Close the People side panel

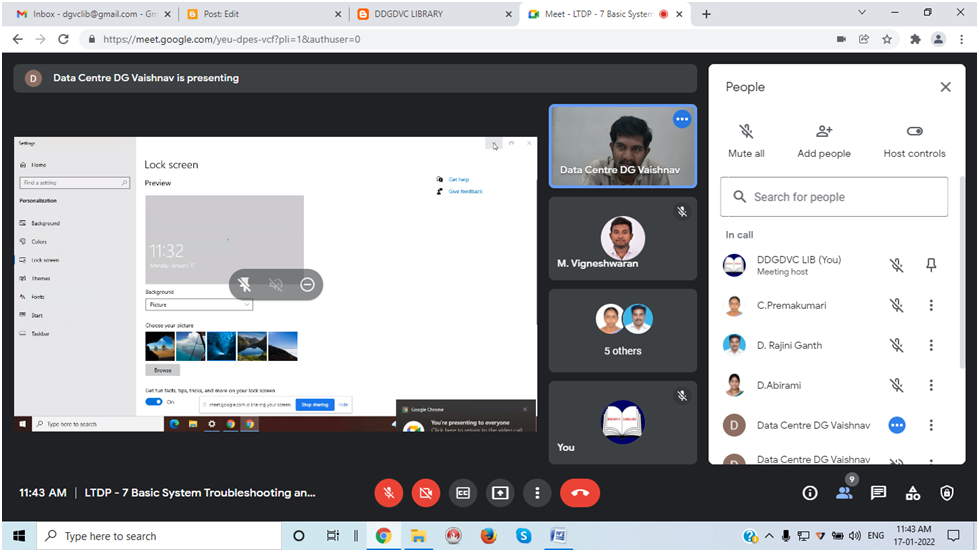(x=945, y=87)
